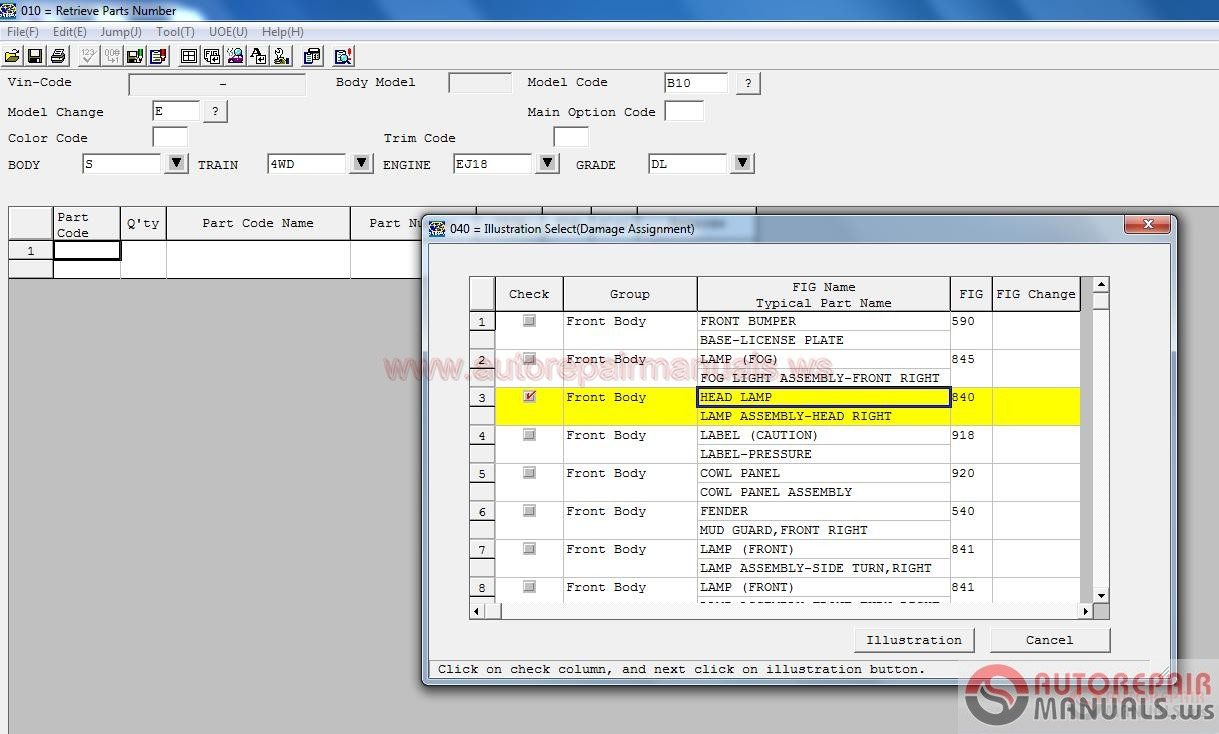This screenshot has height=734, width=1219.
Task: Click the Part Code cell in row 1
Action: (87, 251)
